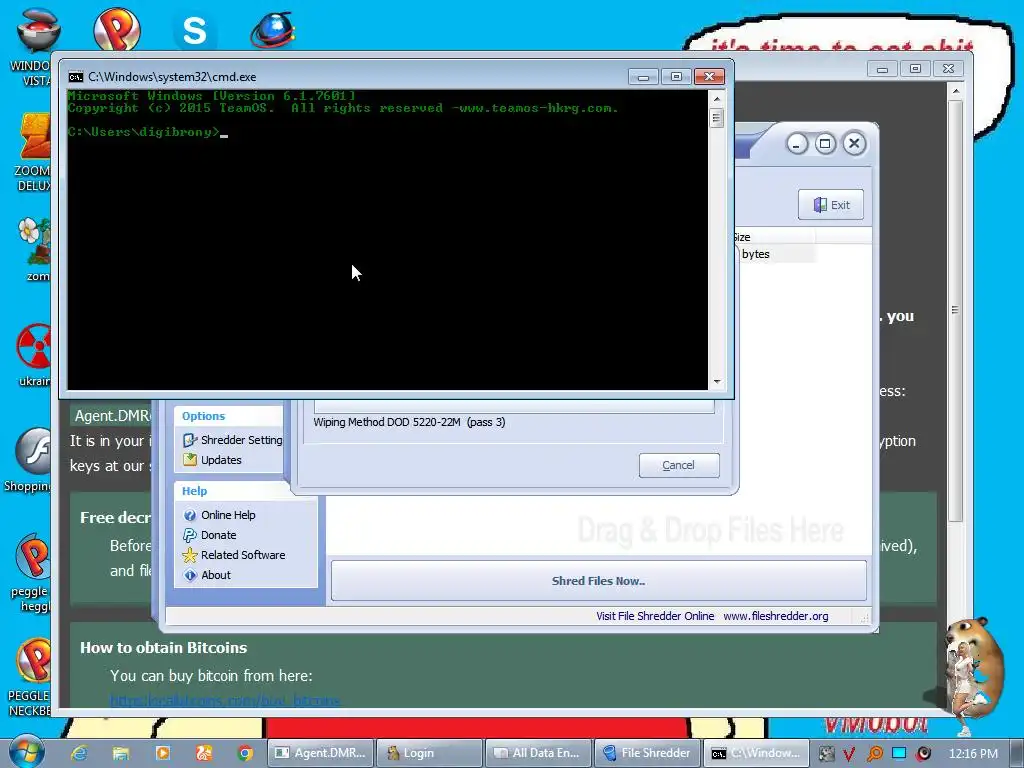
Task: Click the Related Software star icon
Action: 190,555
